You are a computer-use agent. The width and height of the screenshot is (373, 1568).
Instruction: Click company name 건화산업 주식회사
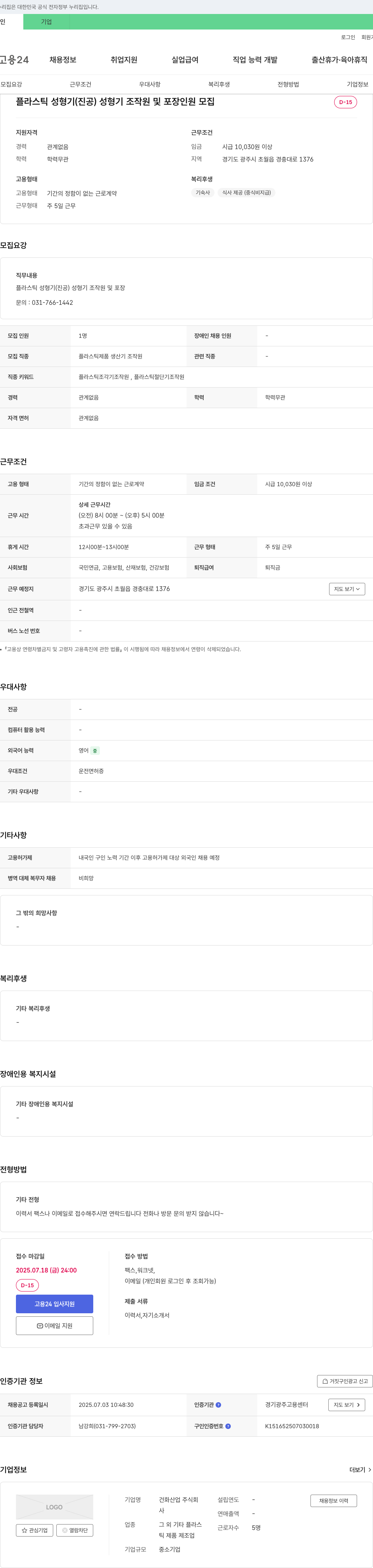pyautogui.click(x=179, y=1505)
